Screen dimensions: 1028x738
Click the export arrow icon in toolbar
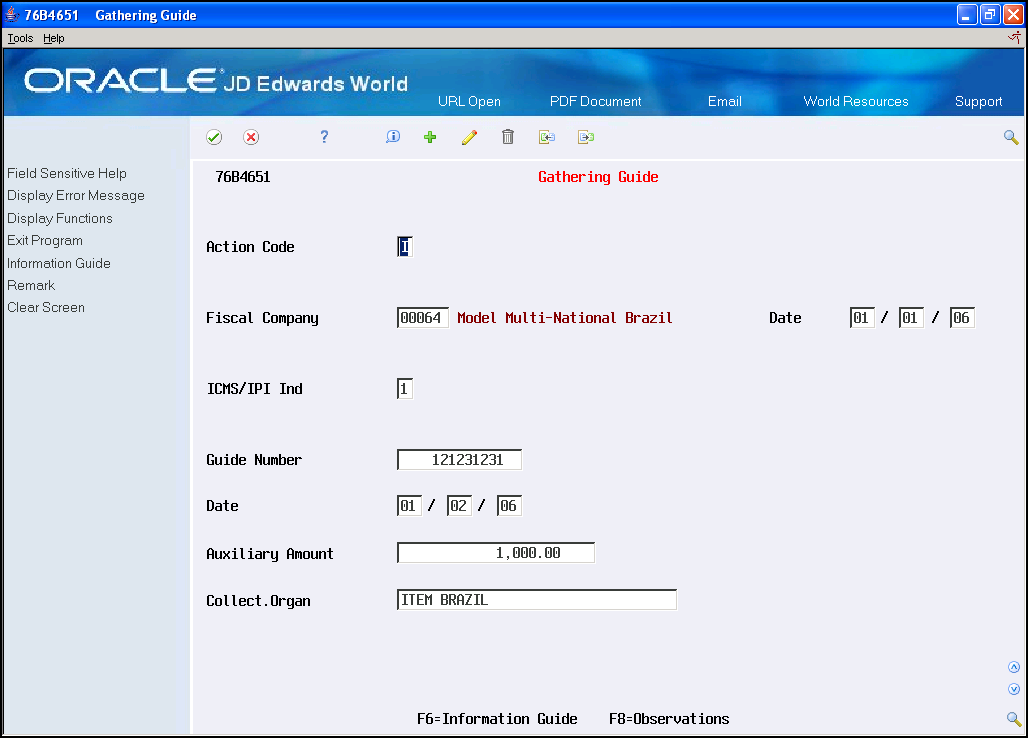click(x=586, y=137)
